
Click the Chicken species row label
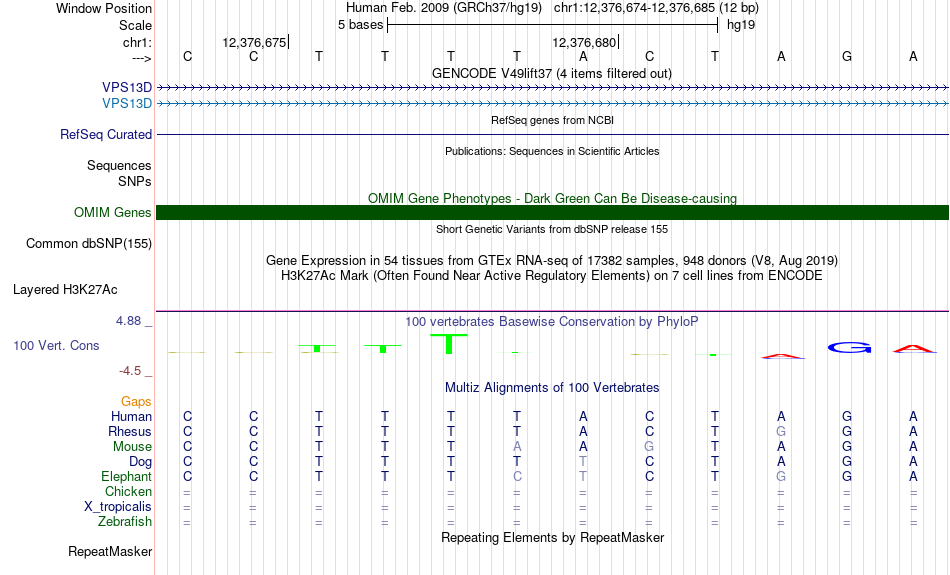[x=128, y=491]
